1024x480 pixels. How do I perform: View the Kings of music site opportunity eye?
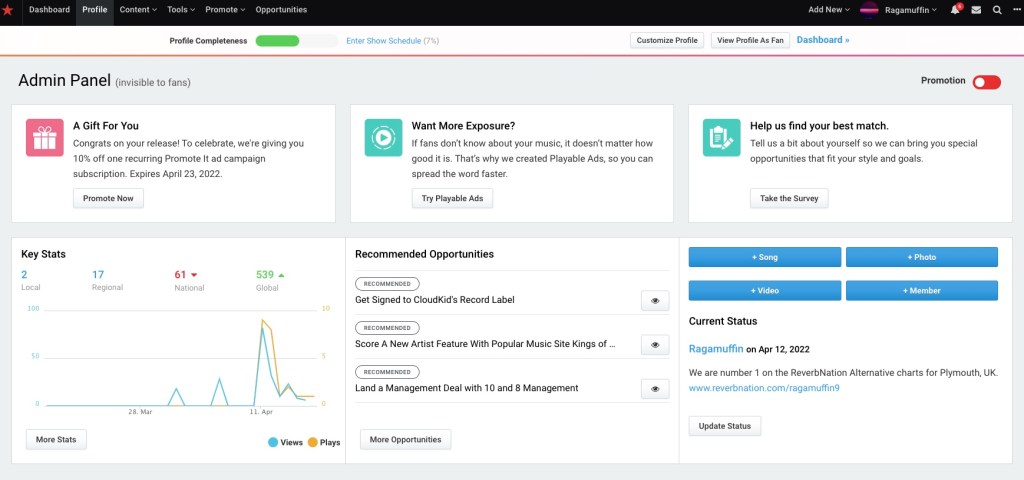click(654, 344)
